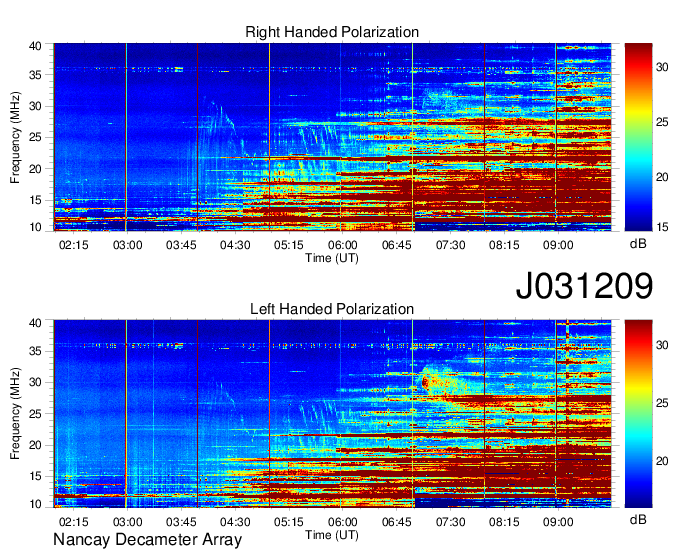
Task: Click 40 MHz tick on Left Handed plot axis
Action: click(35, 323)
